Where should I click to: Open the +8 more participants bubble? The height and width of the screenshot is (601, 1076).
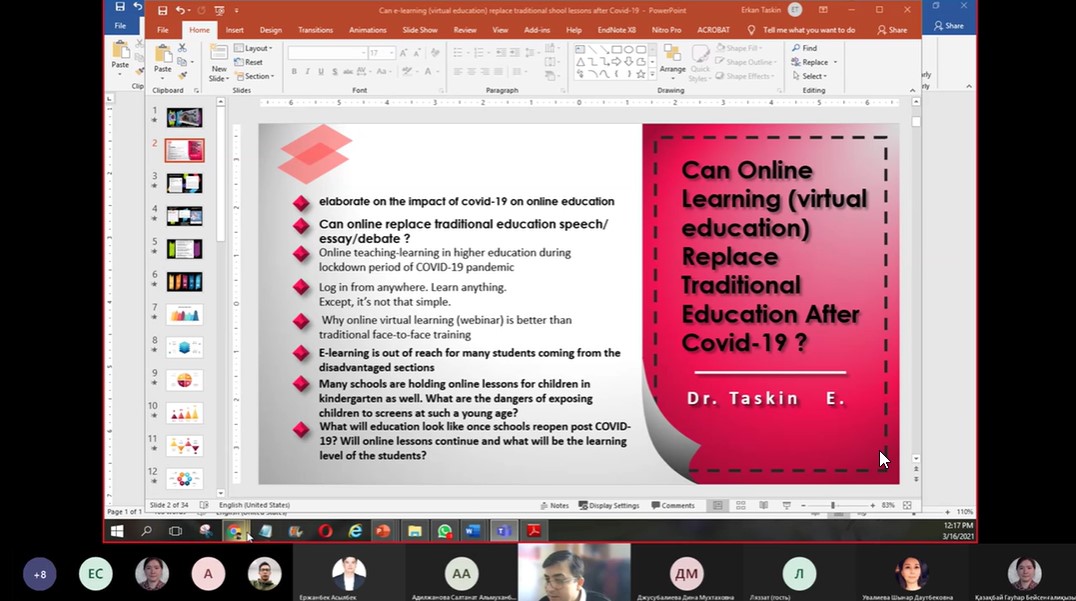(x=40, y=574)
